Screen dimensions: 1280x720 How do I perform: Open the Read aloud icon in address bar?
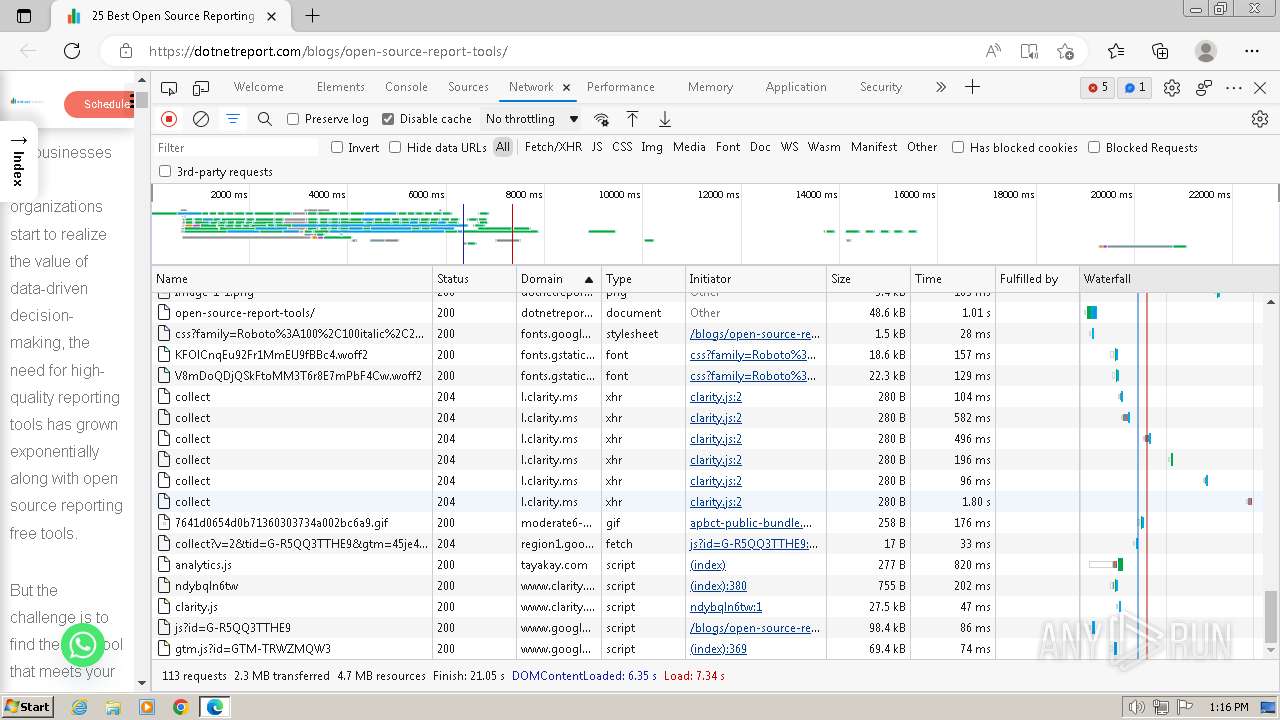pyautogui.click(x=993, y=51)
